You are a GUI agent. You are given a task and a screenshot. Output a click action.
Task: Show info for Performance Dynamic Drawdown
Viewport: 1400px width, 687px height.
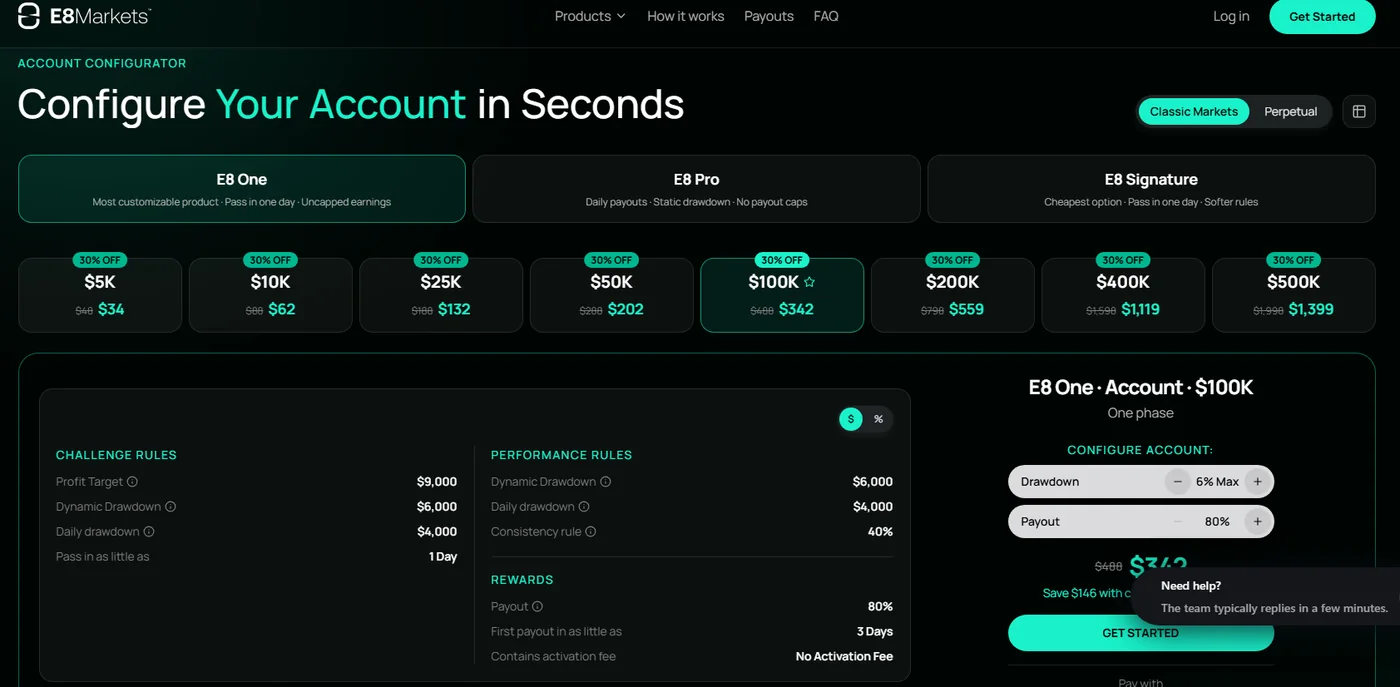(605, 482)
